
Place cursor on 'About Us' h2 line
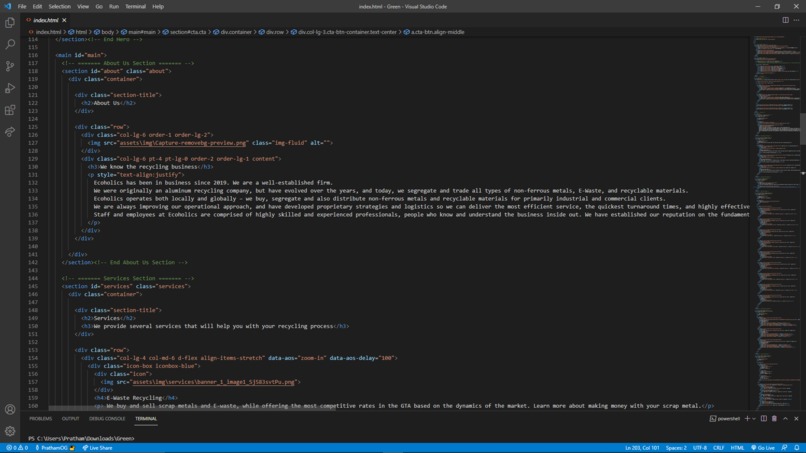point(108,103)
